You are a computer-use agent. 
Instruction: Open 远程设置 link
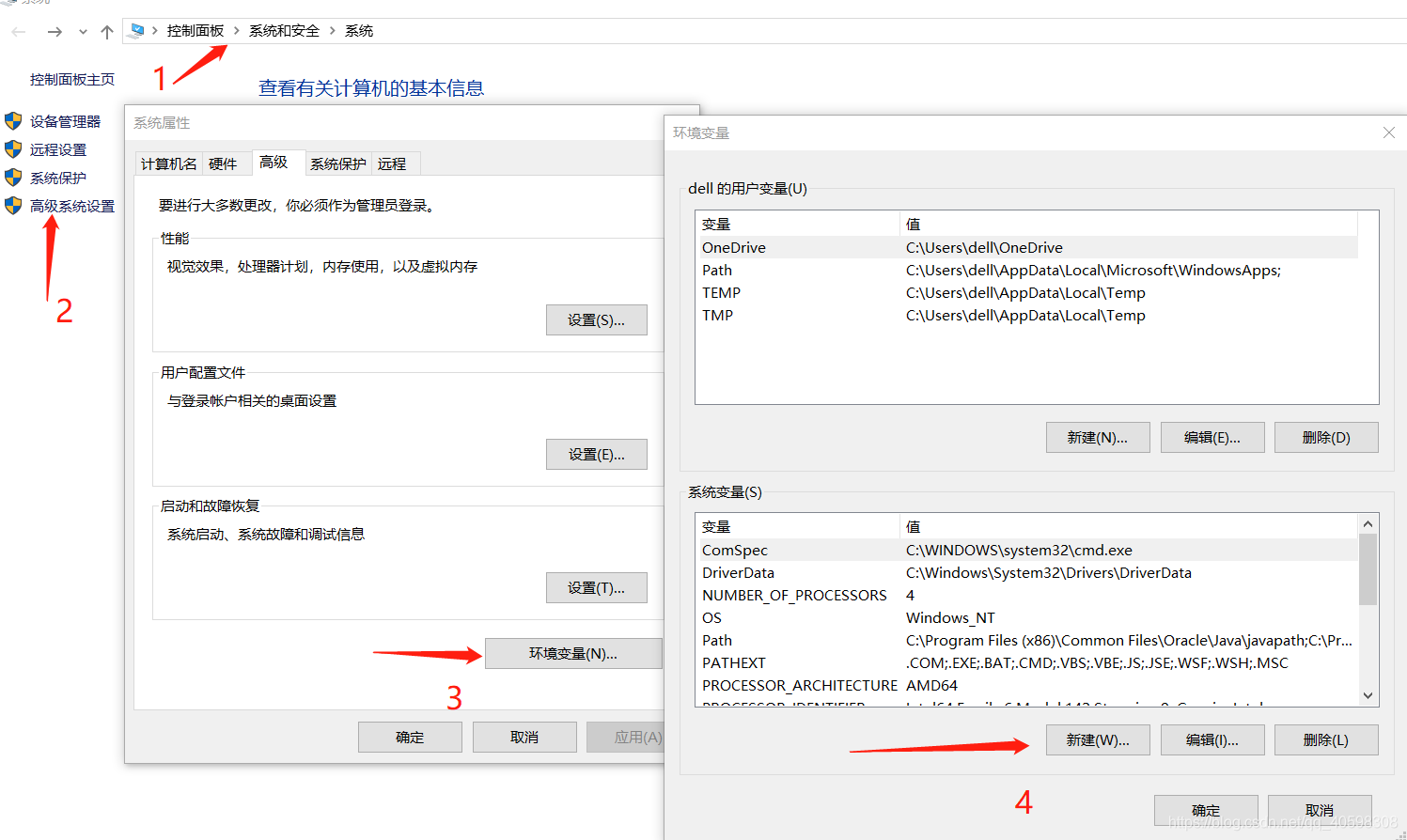pyautogui.click(x=58, y=149)
